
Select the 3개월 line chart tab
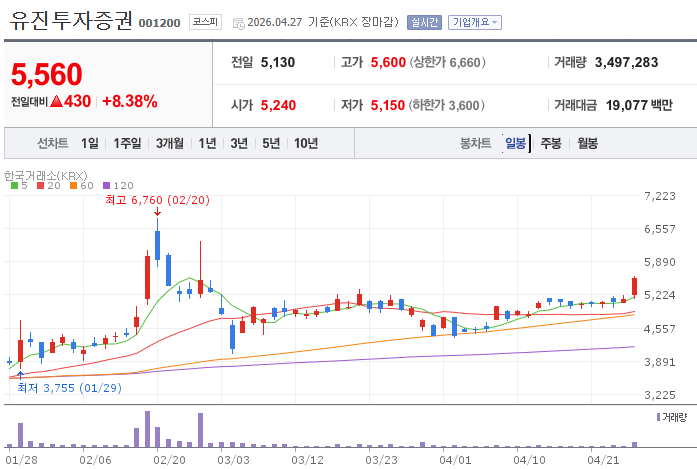click(x=169, y=143)
